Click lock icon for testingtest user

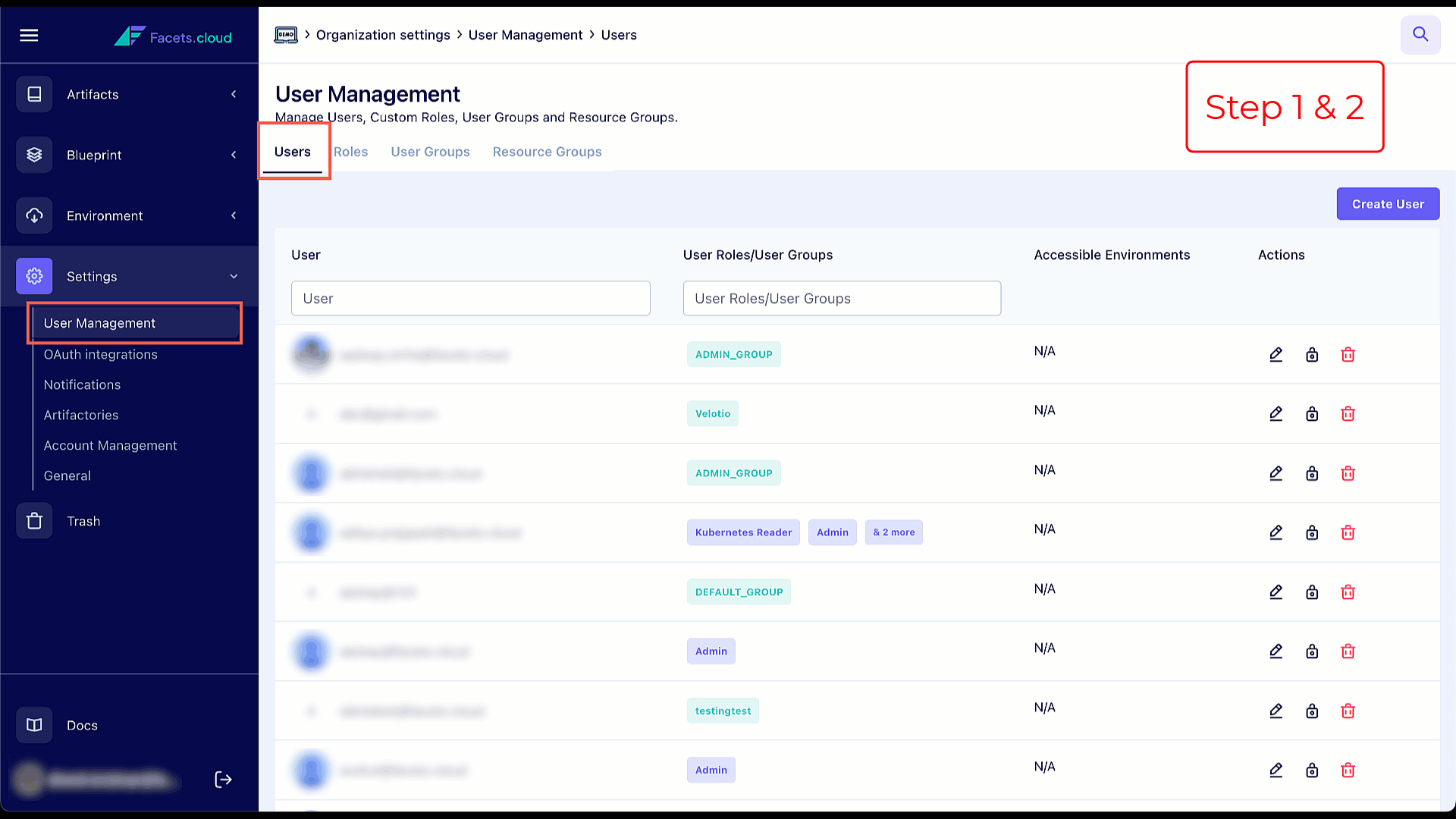click(1311, 711)
